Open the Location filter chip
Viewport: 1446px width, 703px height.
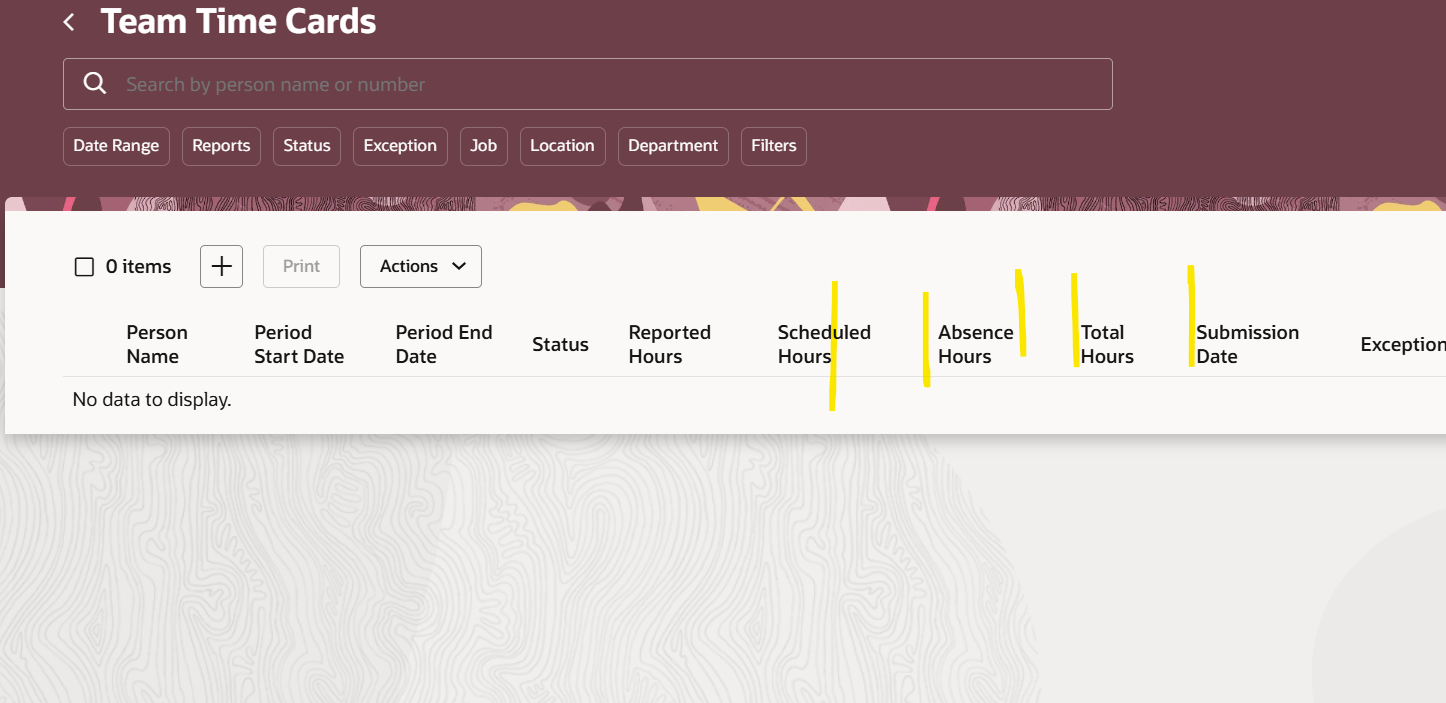pos(562,146)
